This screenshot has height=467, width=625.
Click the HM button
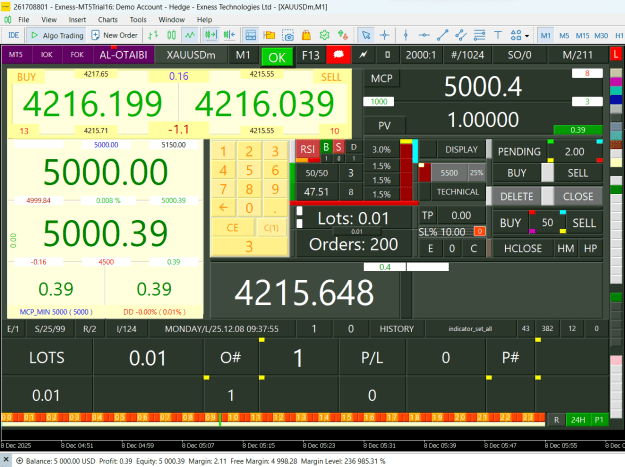pyautogui.click(x=566, y=248)
